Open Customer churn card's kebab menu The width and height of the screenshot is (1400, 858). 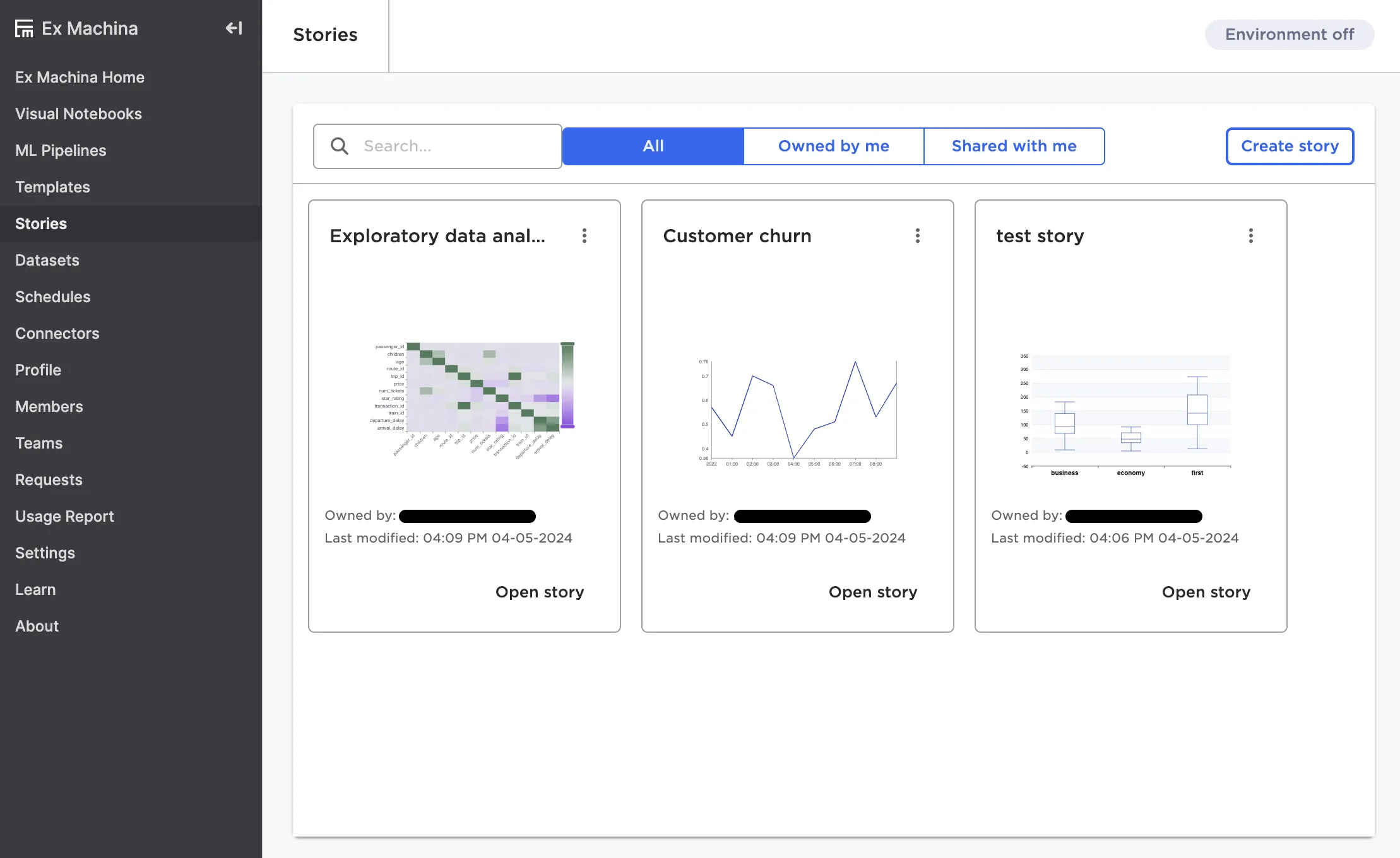918,236
